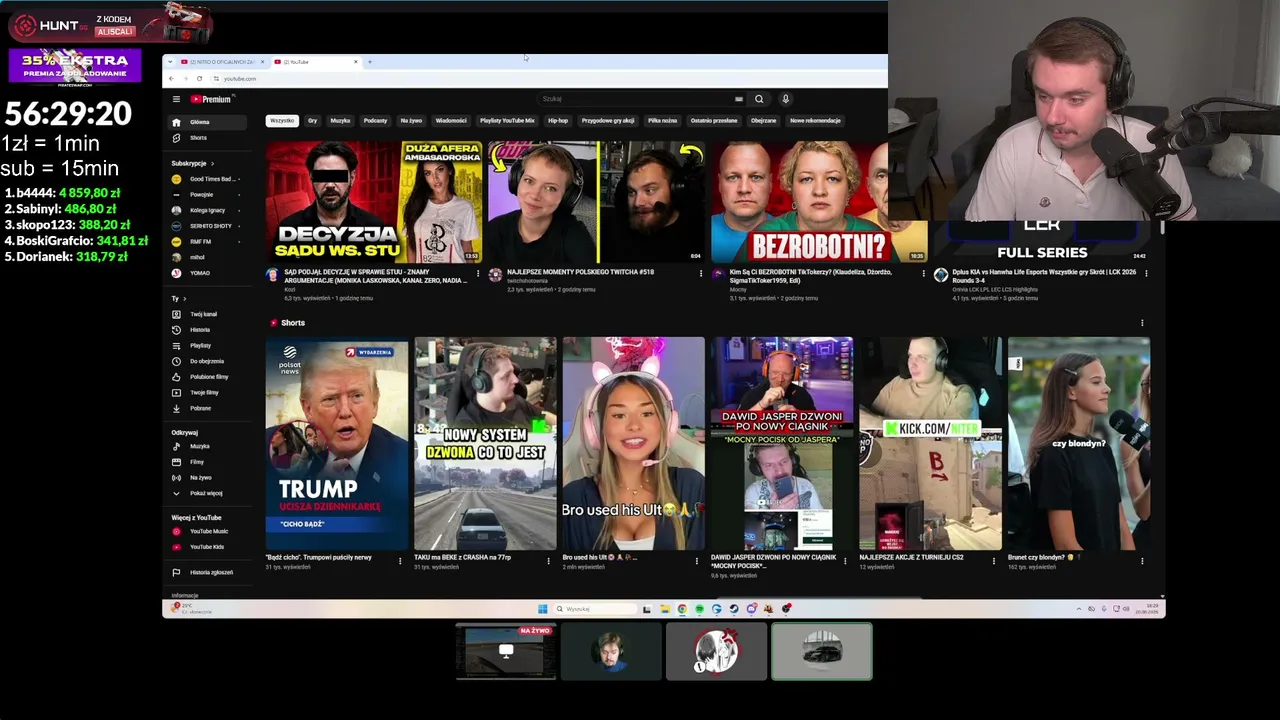Screen dimensions: 1280x720
Task: Open more options for the STUU court video
Action: pyautogui.click(x=477, y=273)
